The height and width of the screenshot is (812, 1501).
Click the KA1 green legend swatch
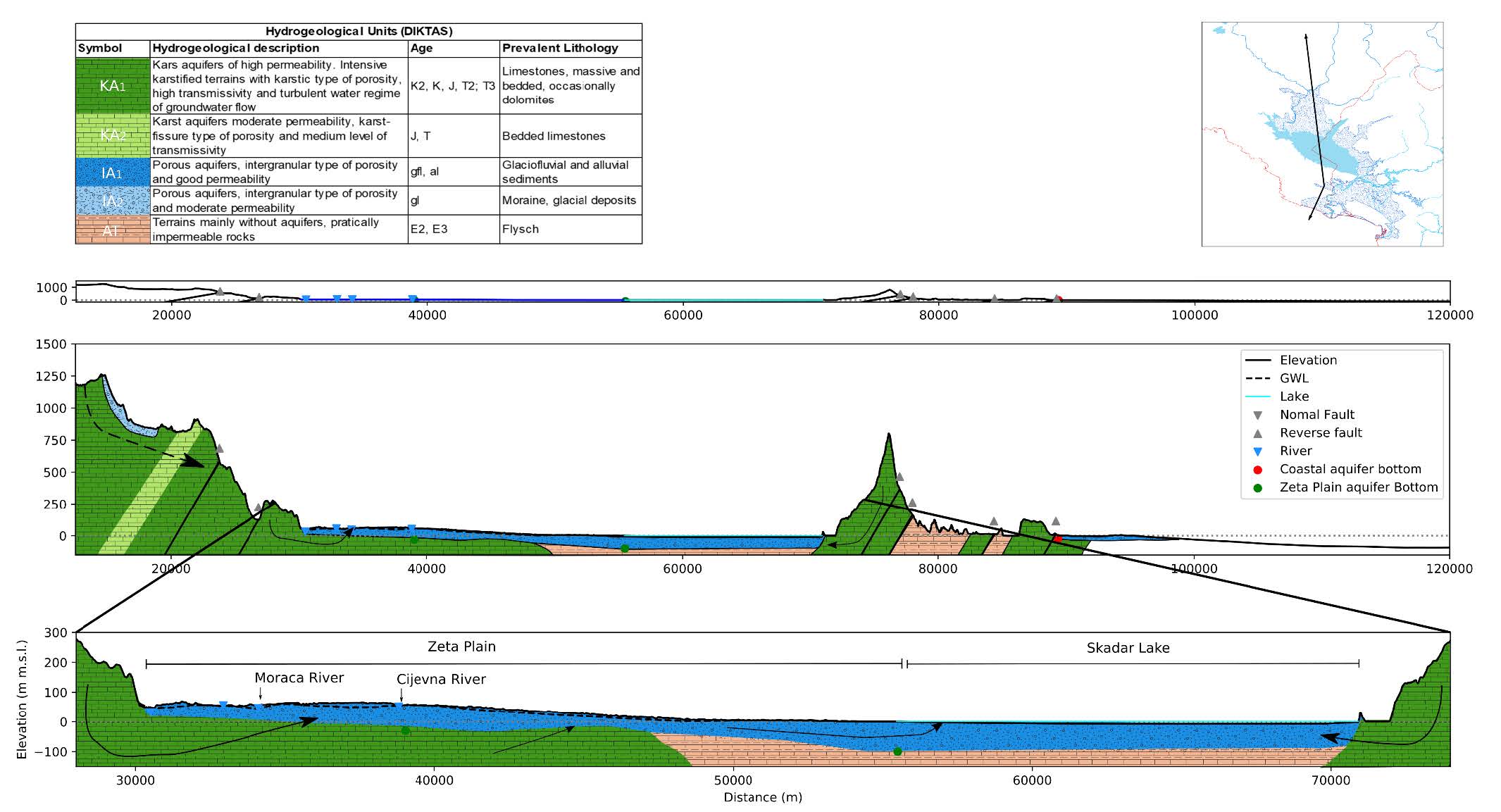coord(113,86)
